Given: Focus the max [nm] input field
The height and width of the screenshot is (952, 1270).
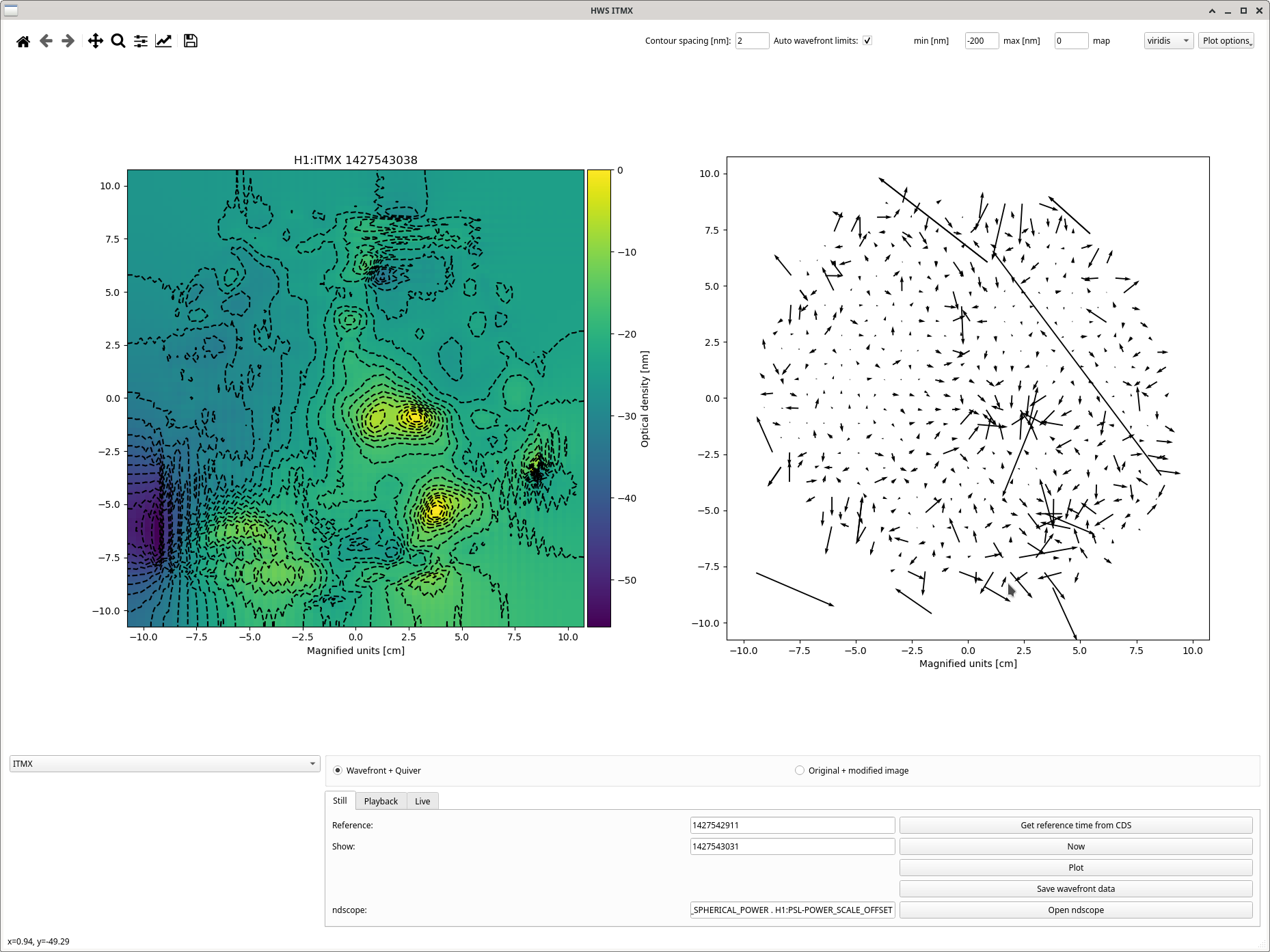Looking at the screenshot, I should tap(1071, 41).
